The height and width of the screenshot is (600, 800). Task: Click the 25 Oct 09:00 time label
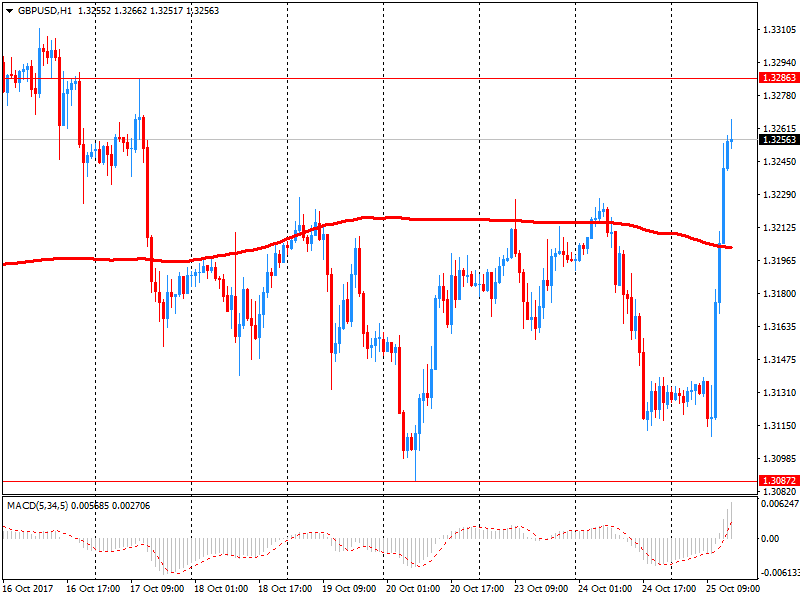coord(733,589)
